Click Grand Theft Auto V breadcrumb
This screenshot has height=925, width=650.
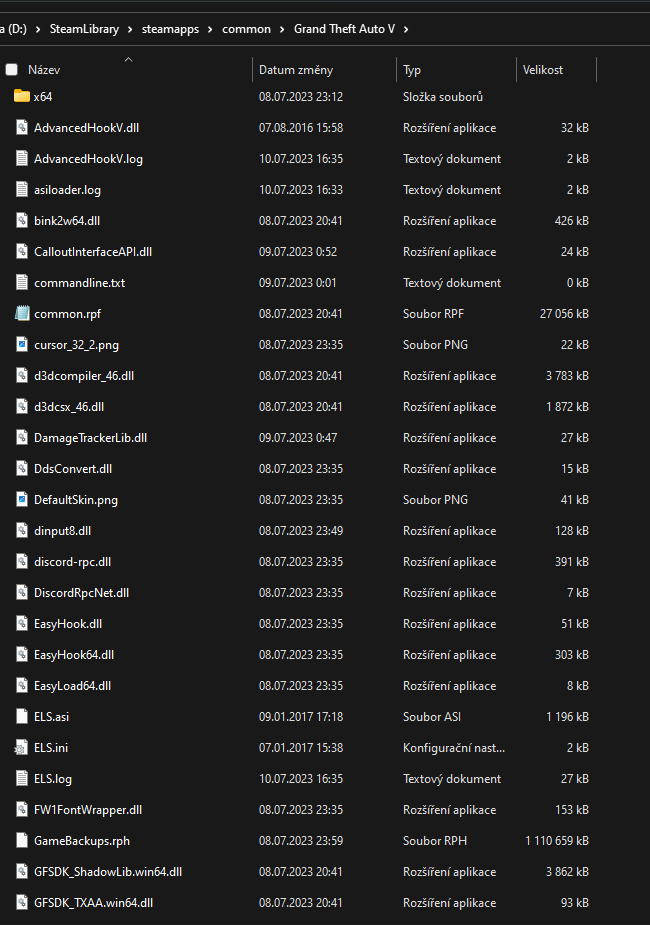tap(344, 29)
